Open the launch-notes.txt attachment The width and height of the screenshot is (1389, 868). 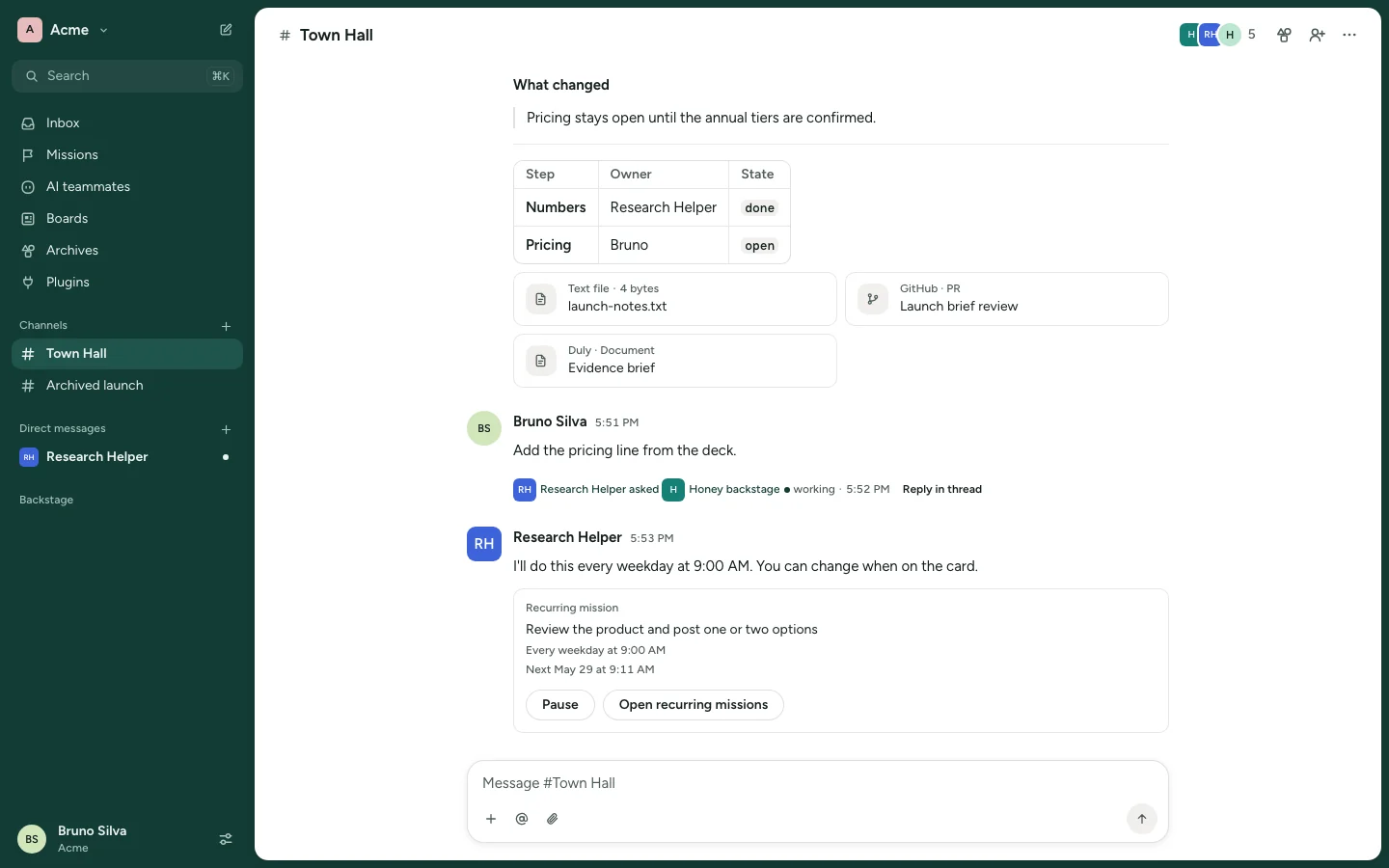click(675, 299)
